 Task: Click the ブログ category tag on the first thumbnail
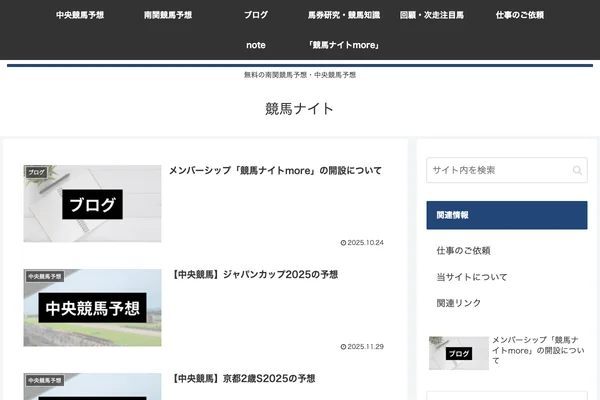(36, 172)
